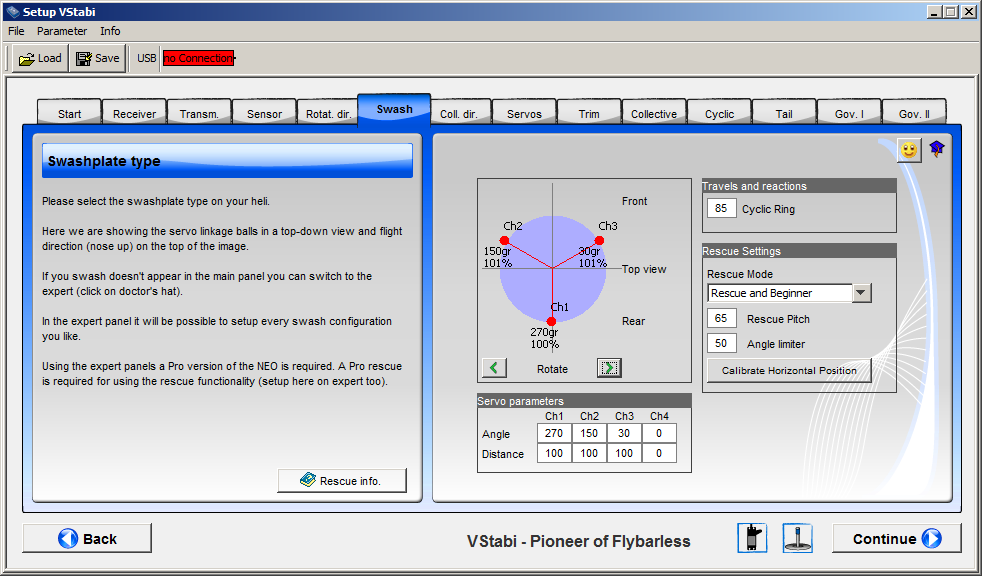Click Continue to next setup step
Screen dimensions: 982x576
[897, 538]
